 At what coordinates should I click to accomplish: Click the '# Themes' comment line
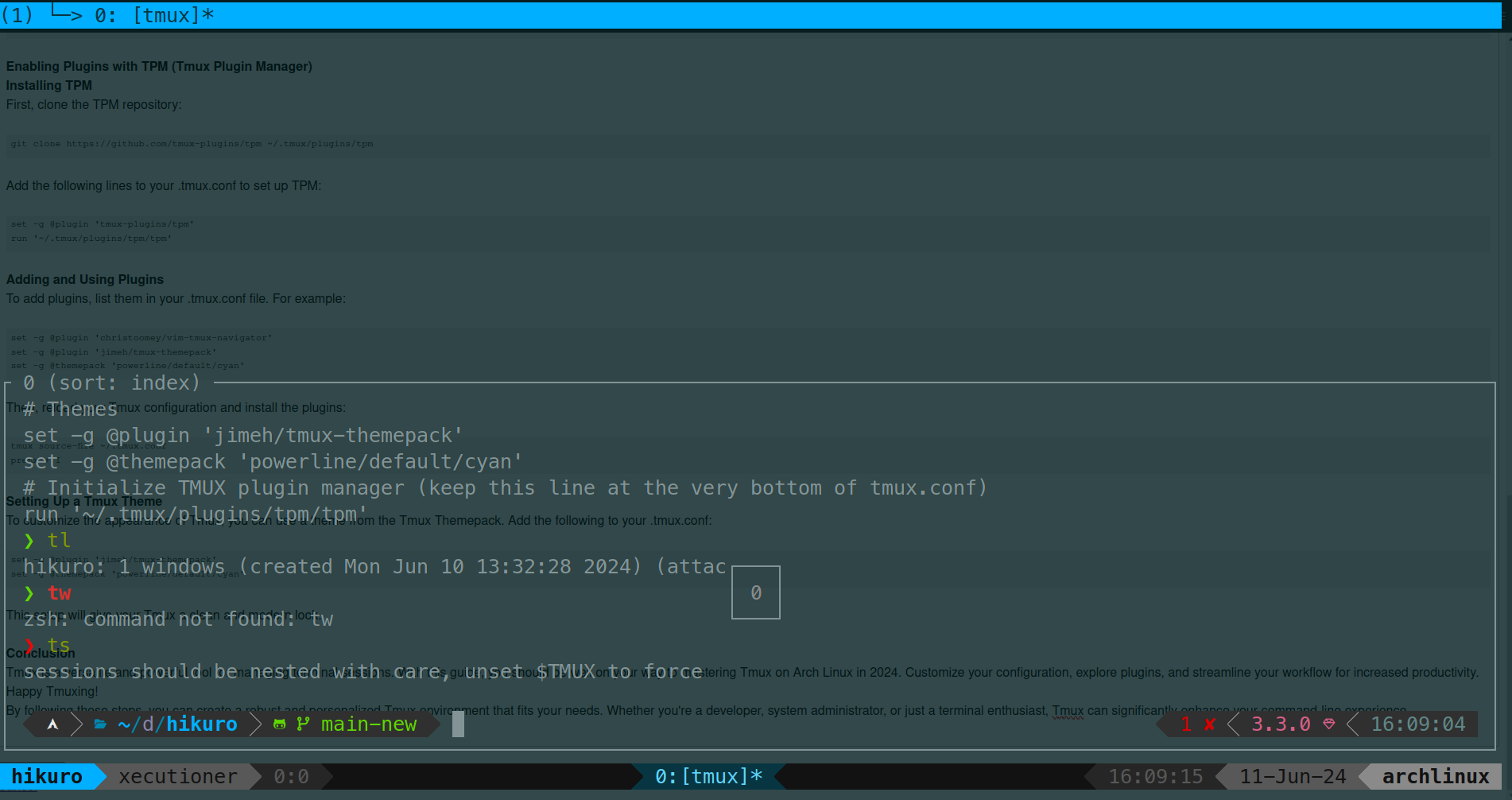[x=70, y=410]
